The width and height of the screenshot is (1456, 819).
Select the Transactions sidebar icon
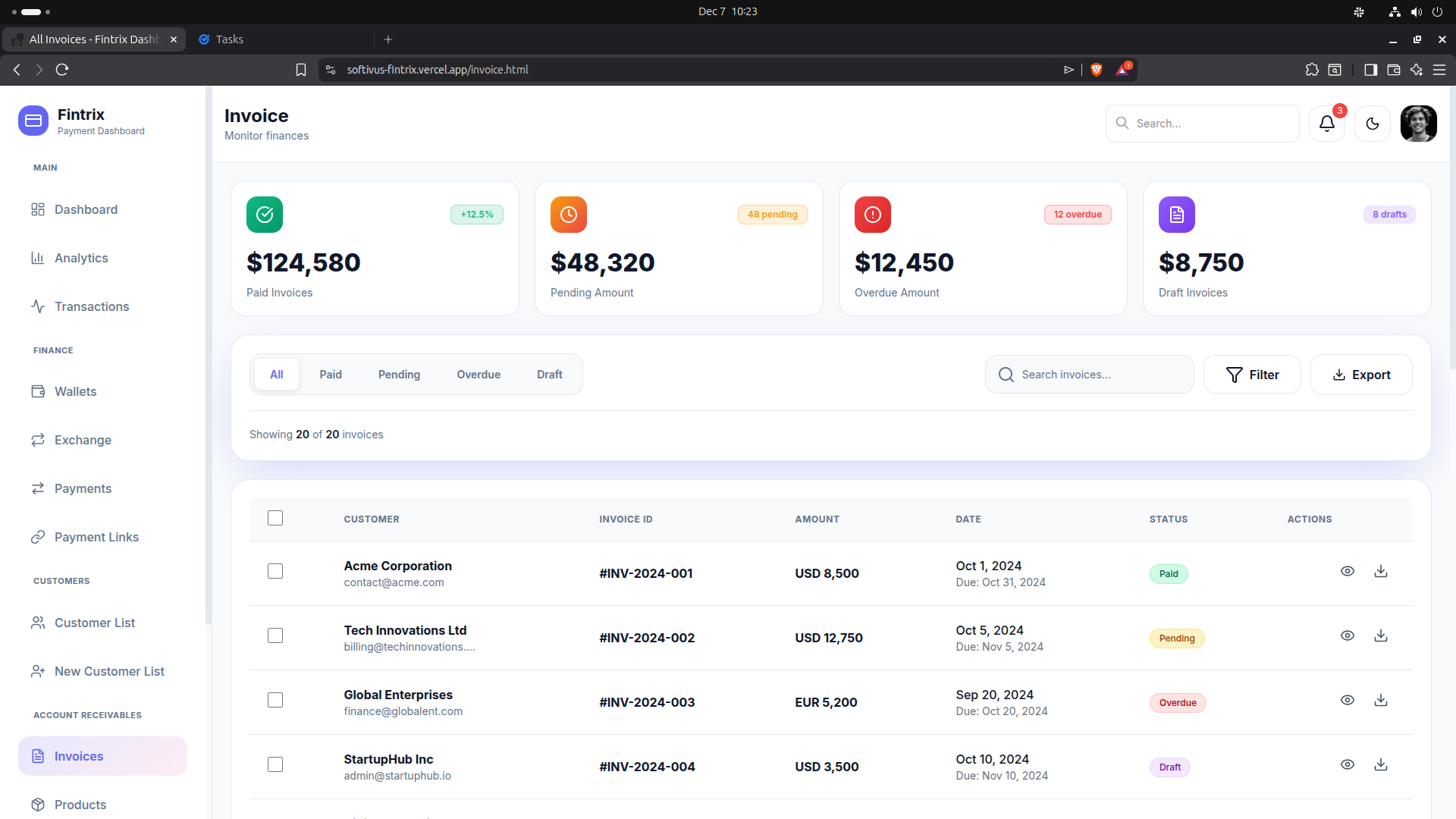[x=39, y=306]
